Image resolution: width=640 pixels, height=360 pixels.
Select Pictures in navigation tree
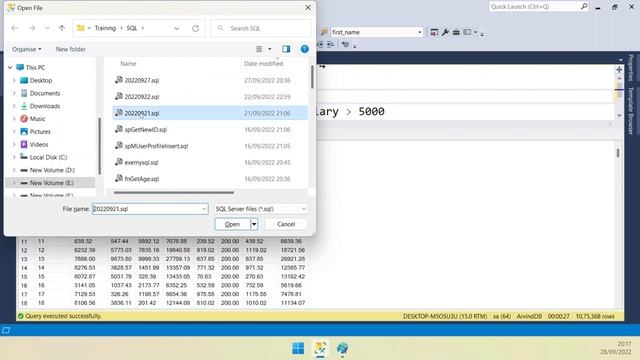coord(40,131)
